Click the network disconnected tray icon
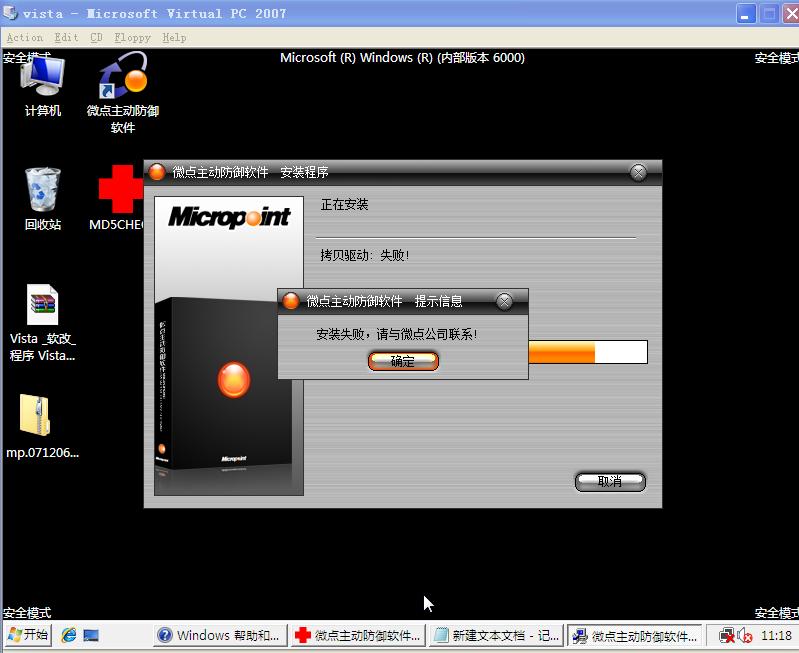 click(x=727, y=636)
